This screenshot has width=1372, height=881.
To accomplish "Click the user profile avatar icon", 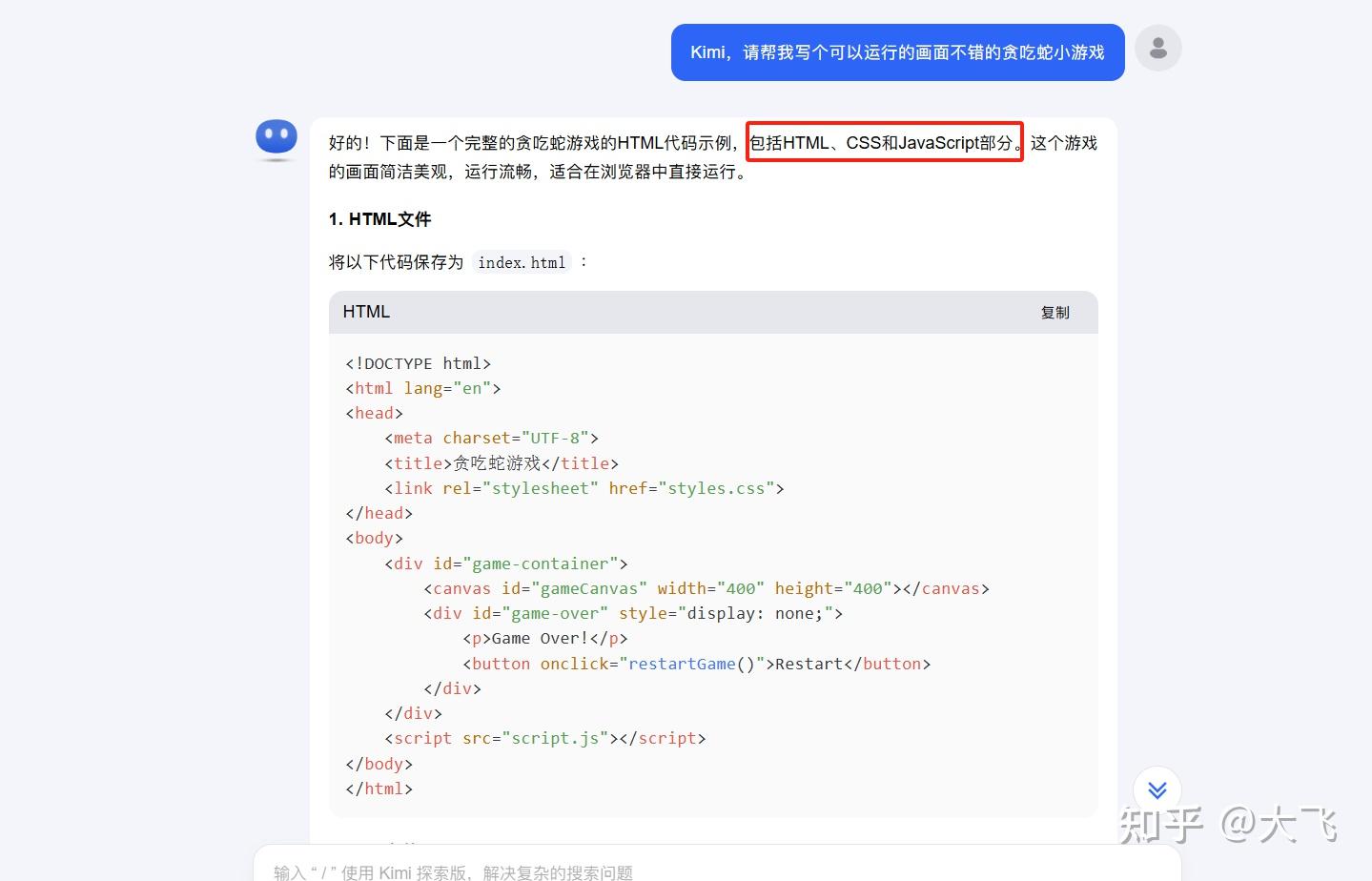I will point(1157,48).
